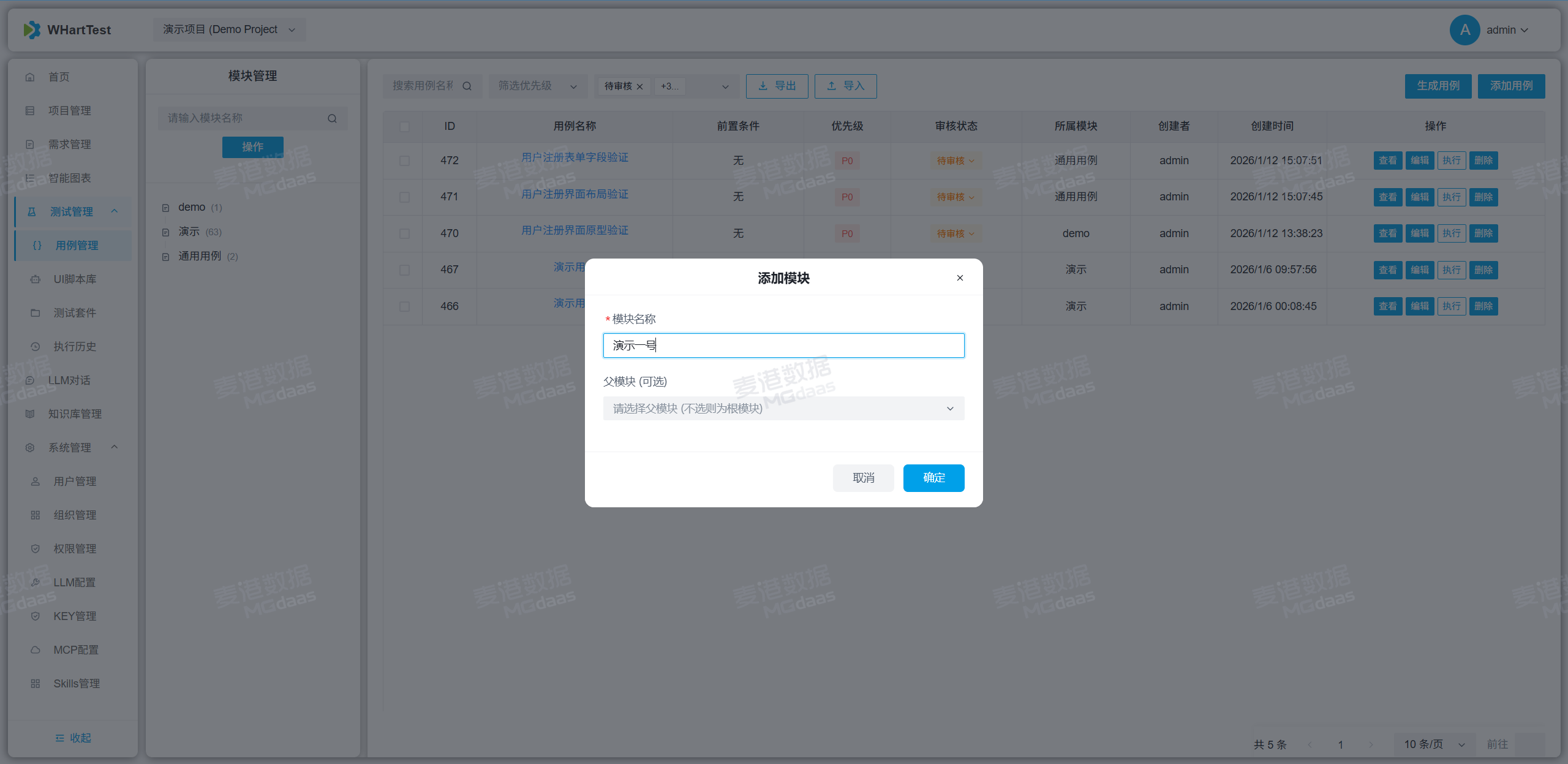
Task: Click the document icon beside demo module
Action: click(165, 208)
